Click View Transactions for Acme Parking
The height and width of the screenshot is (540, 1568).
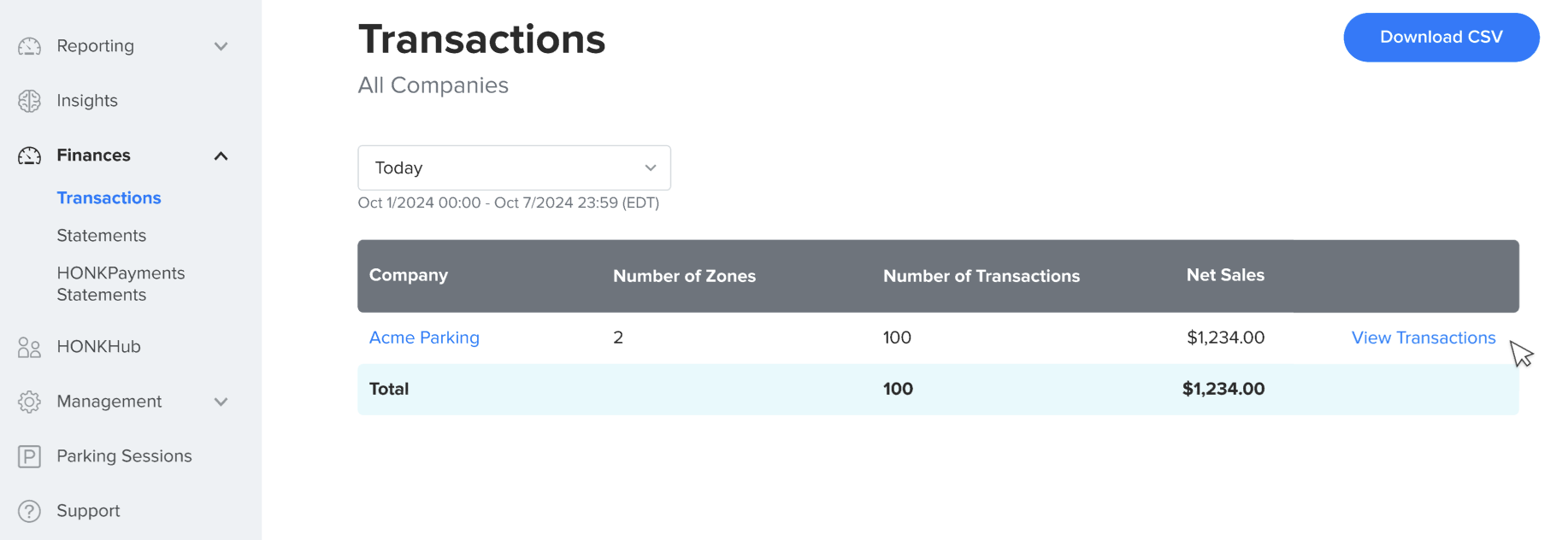click(x=1423, y=337)
